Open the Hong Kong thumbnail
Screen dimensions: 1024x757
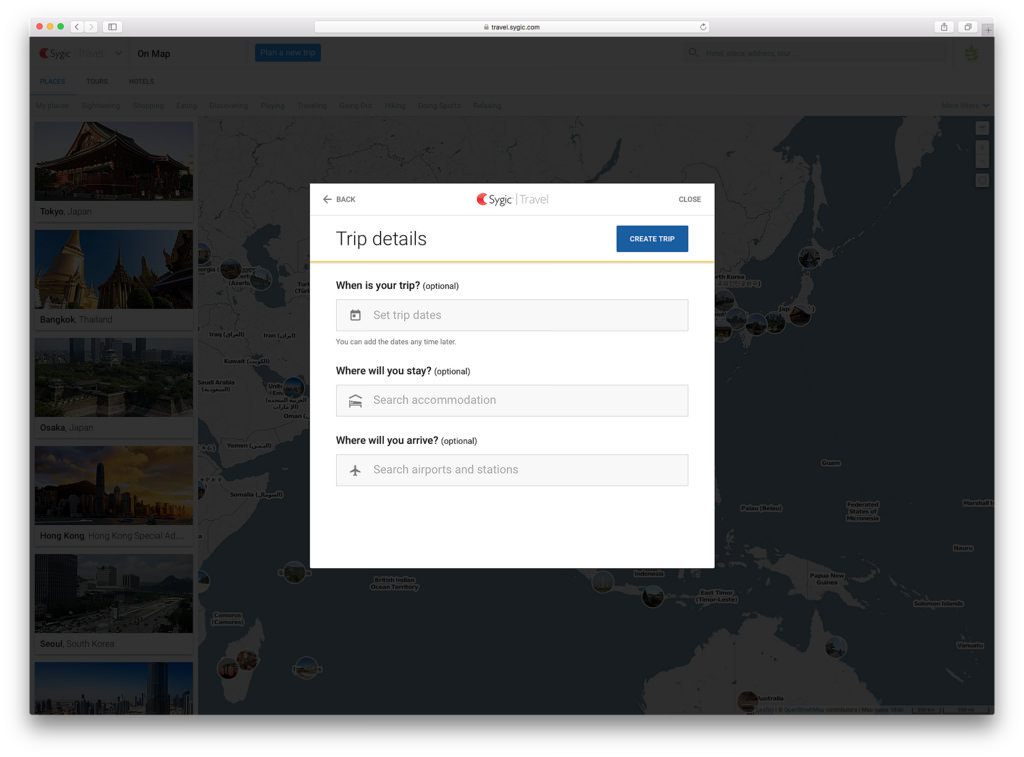pyautogui.click(x=114, y=485)
